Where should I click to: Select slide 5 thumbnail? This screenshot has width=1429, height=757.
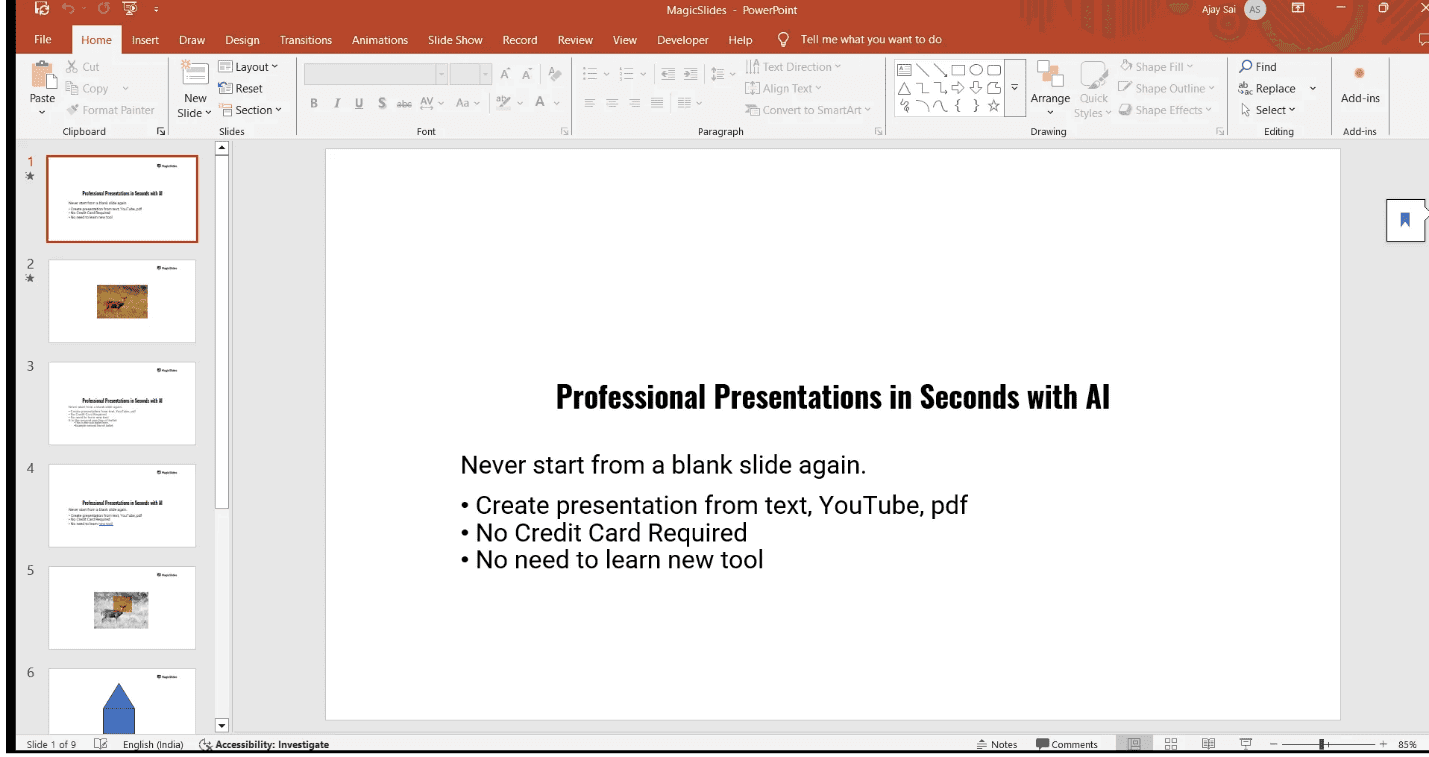(122, 608)
